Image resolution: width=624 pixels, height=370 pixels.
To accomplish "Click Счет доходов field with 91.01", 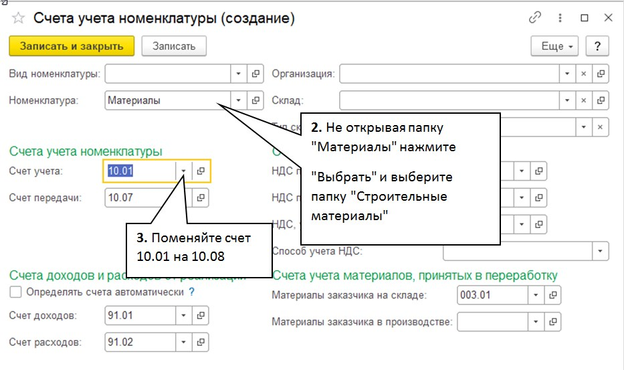I will click(140, 315).
